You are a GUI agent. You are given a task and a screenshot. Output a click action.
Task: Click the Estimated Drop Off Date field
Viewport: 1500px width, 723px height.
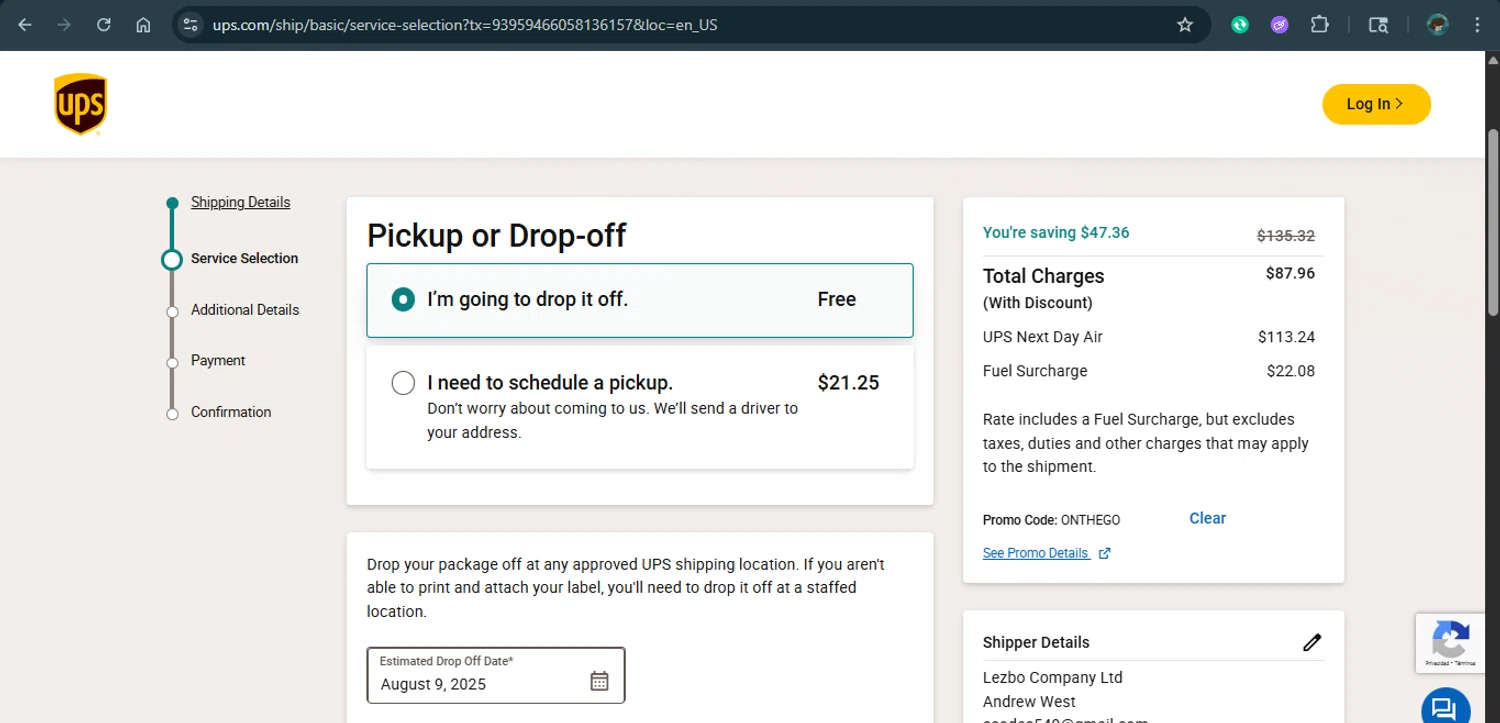tap(496, 675)
